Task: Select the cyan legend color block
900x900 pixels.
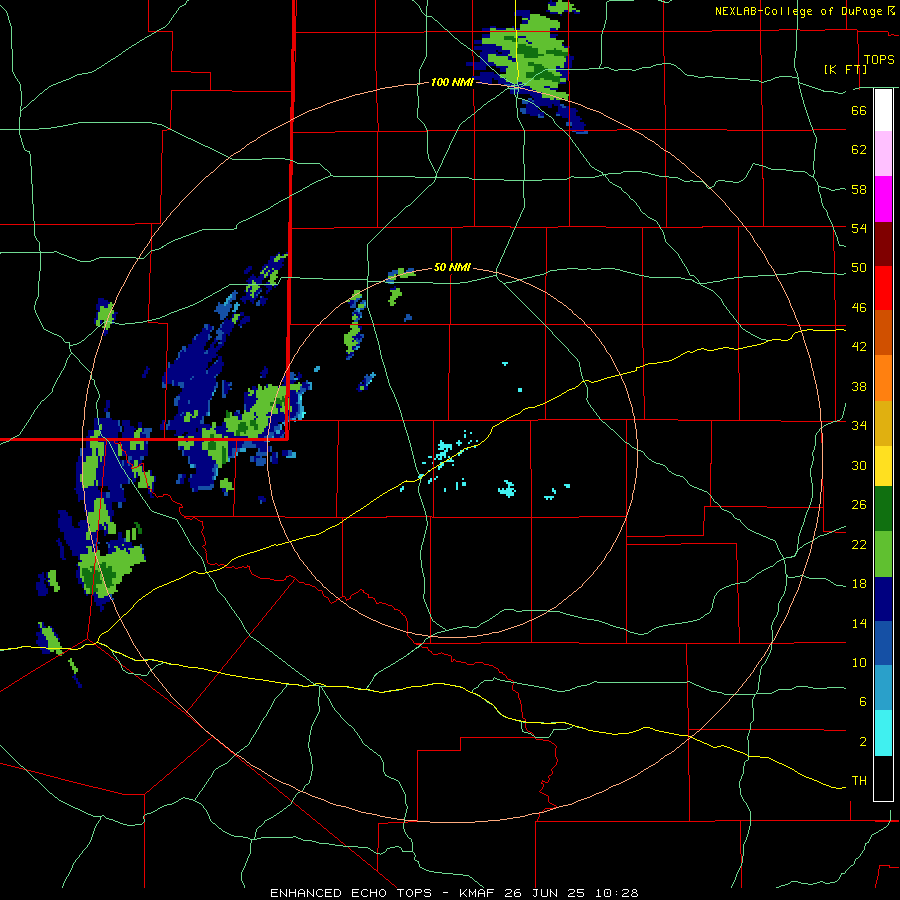Action: (x=883, y=733)
